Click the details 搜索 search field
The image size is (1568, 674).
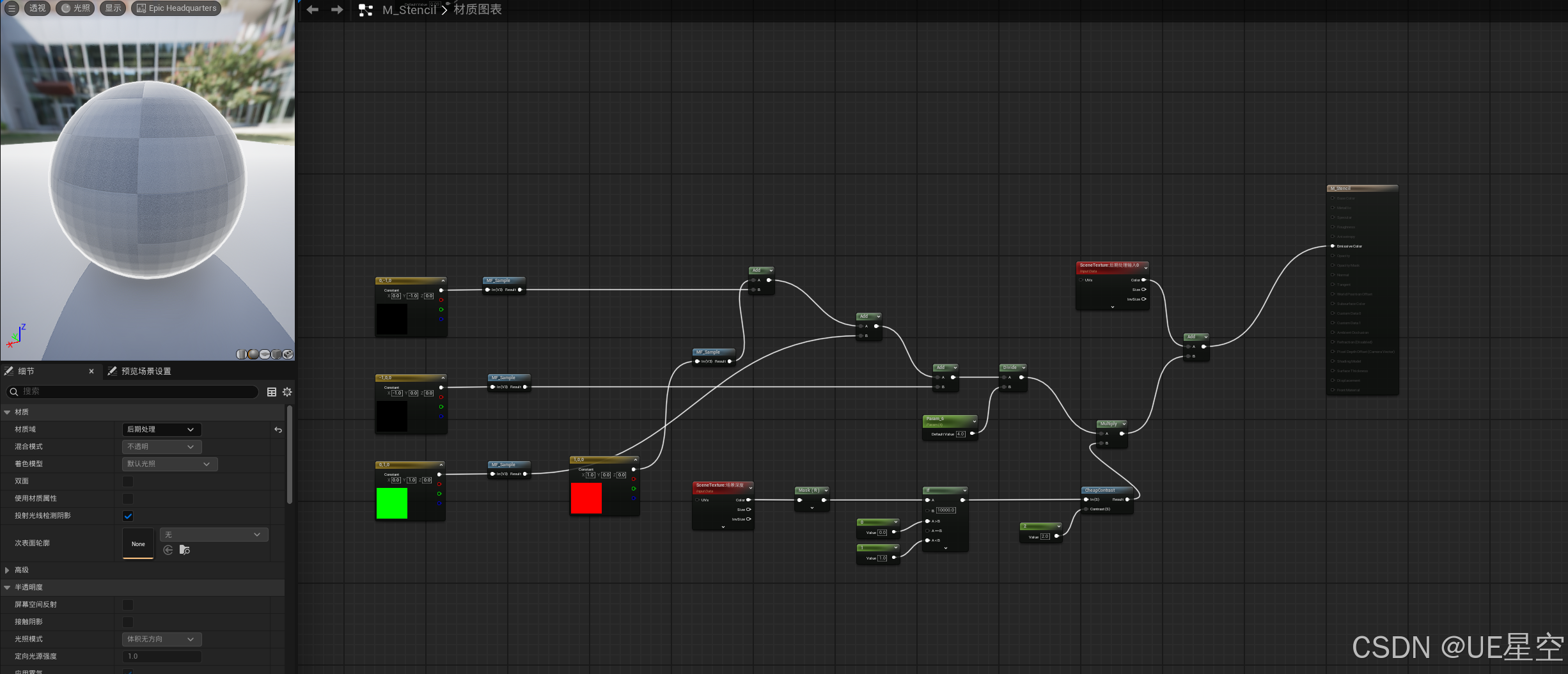pyautogui.click(x=132, y=392)
